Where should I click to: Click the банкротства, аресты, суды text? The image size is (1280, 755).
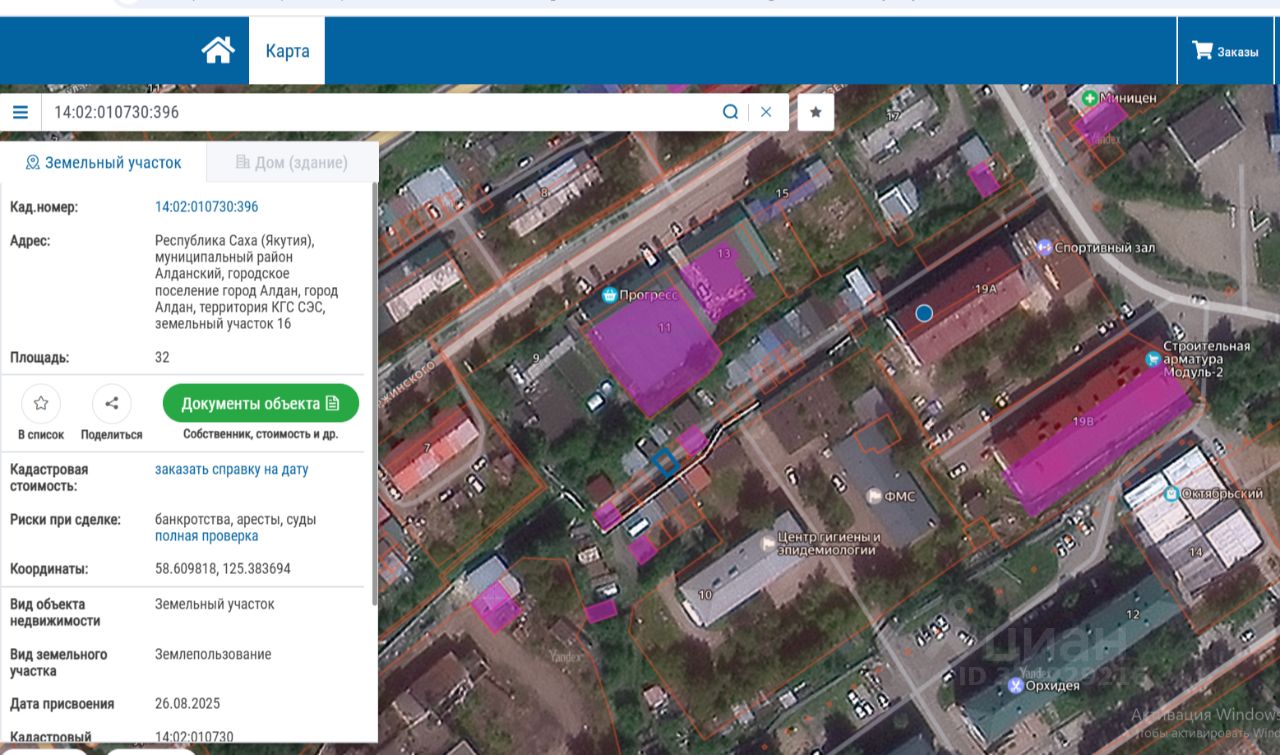click(235, 519)
